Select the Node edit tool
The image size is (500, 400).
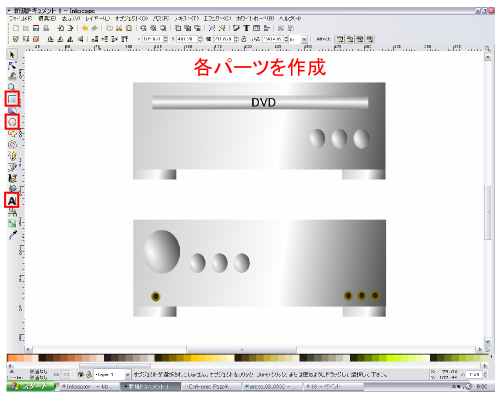[x=12, y=65]
